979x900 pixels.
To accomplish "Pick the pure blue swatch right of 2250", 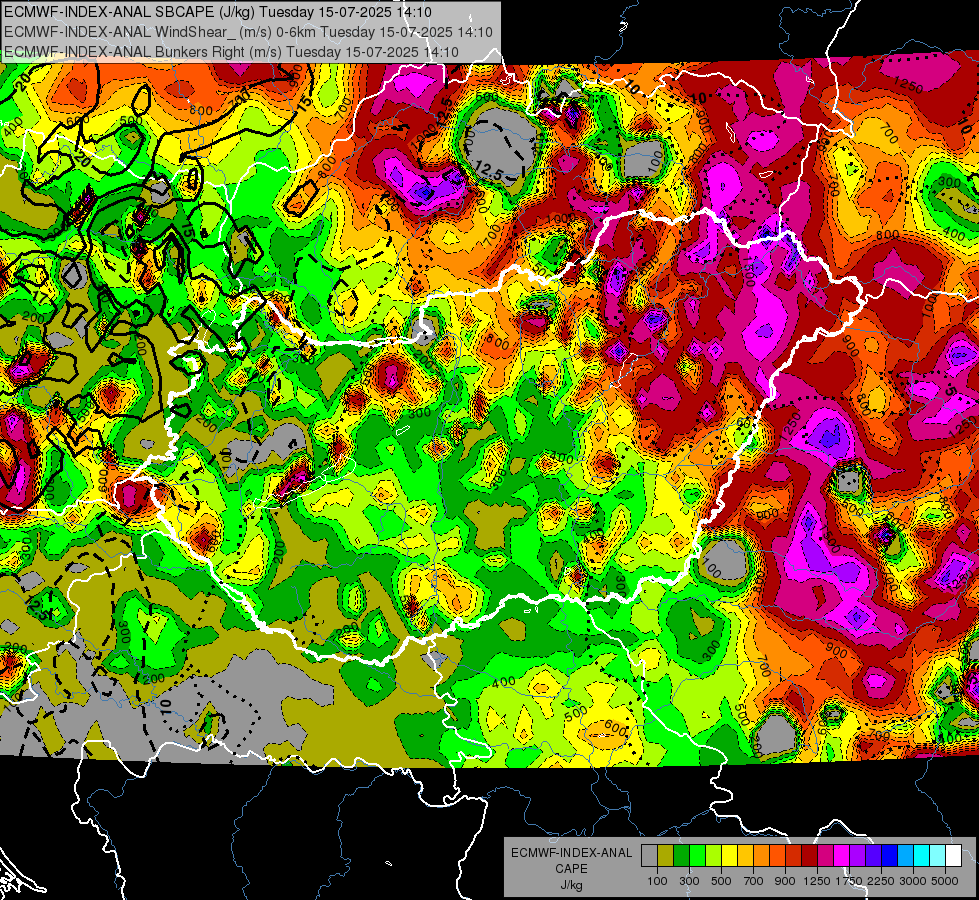I will tap(890, 856).
